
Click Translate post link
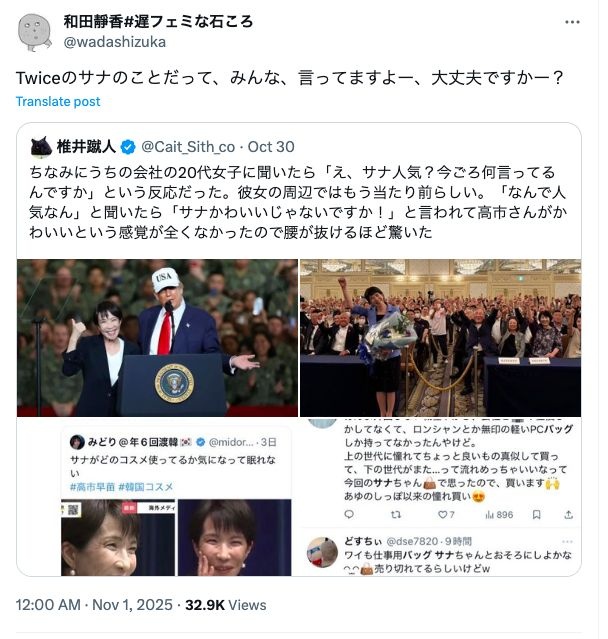[58, 101]
